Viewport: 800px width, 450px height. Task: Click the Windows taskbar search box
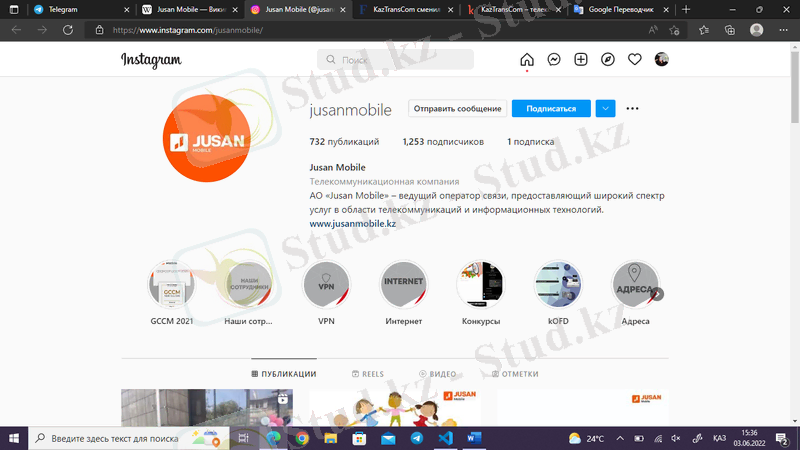pos(129,438)
